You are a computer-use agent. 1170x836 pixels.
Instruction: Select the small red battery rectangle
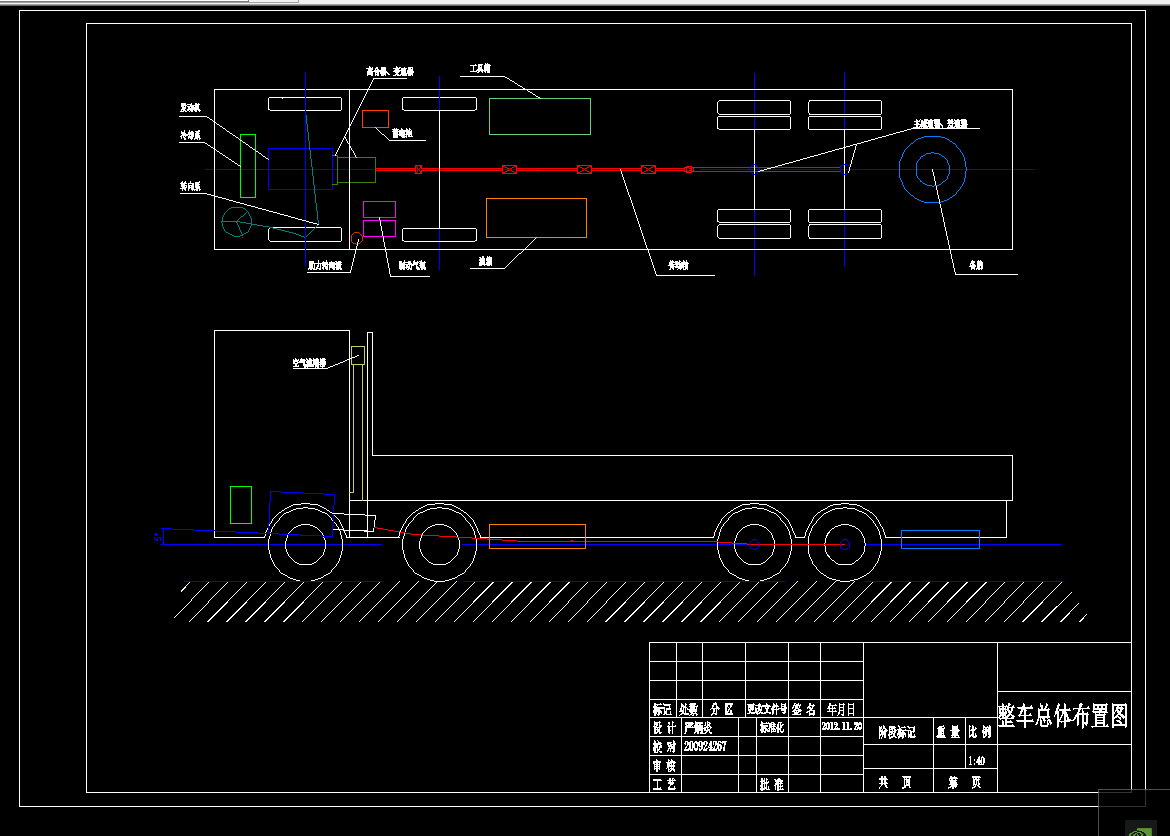375,119
